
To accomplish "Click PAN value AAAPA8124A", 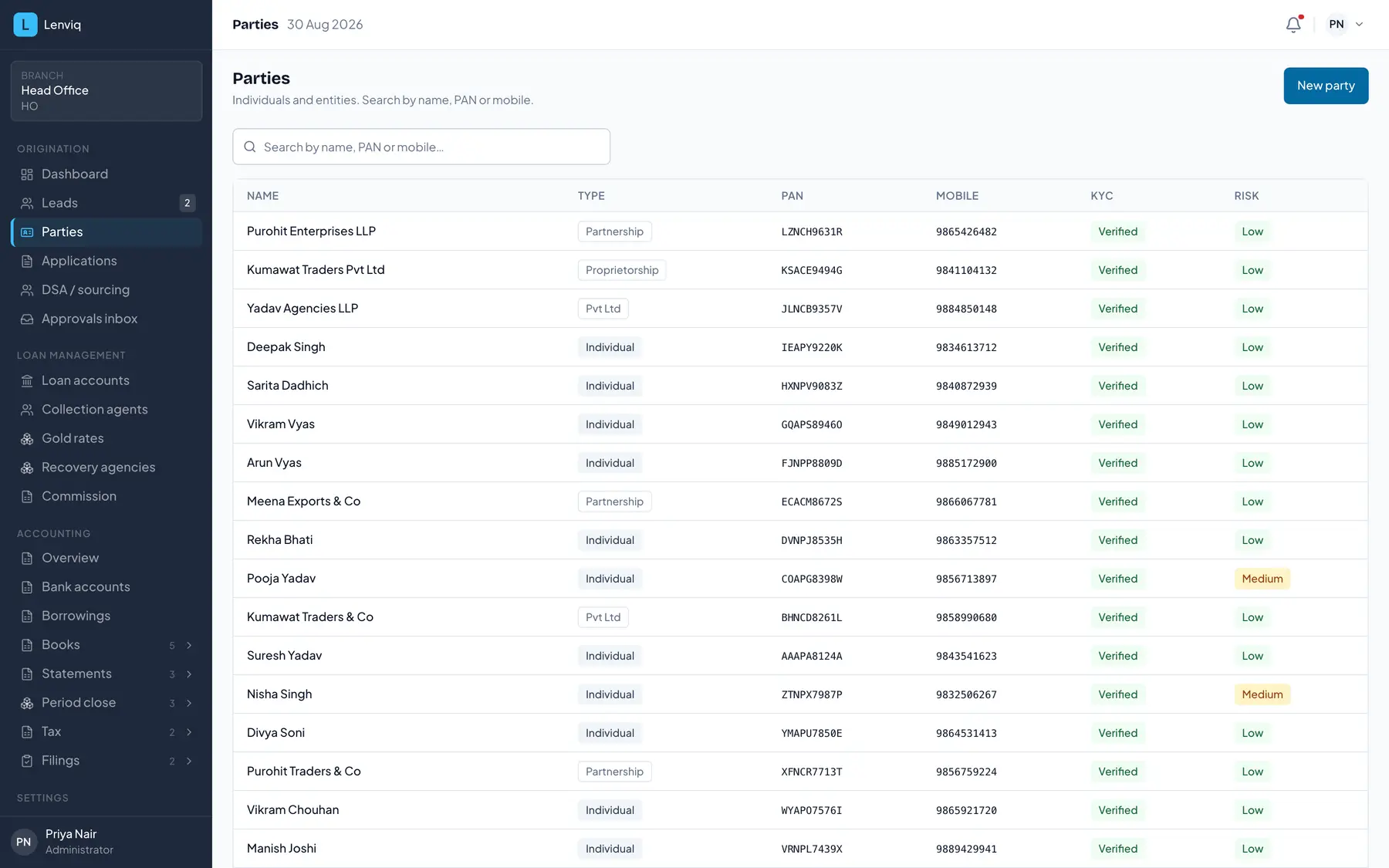I will tap(812, 656).
